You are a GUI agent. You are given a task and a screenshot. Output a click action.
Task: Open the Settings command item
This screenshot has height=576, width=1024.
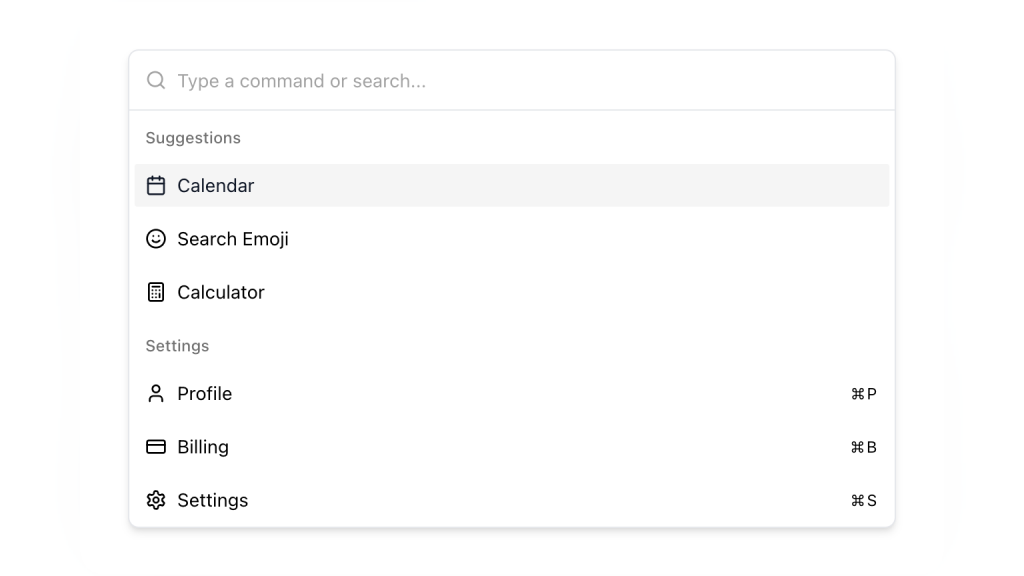213,500
